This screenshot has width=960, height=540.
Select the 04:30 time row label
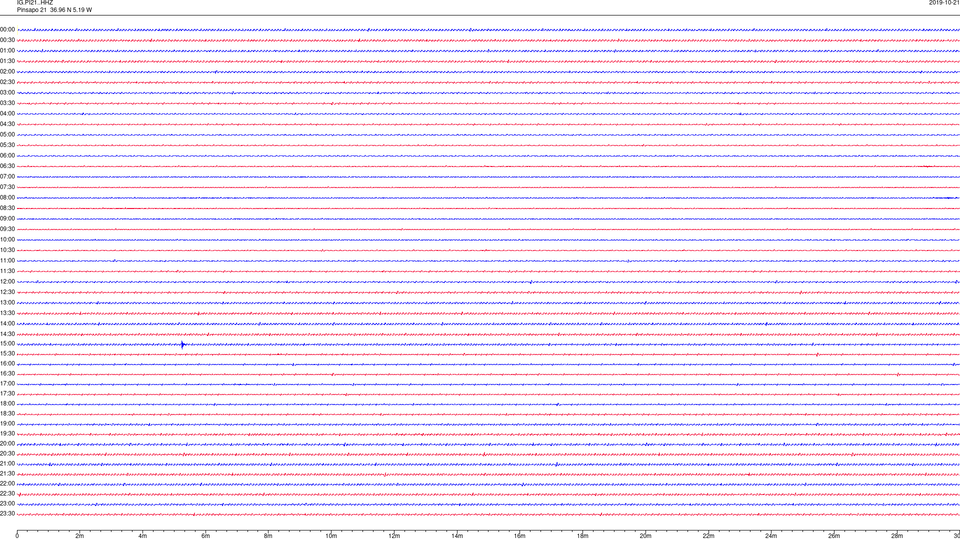7,124
